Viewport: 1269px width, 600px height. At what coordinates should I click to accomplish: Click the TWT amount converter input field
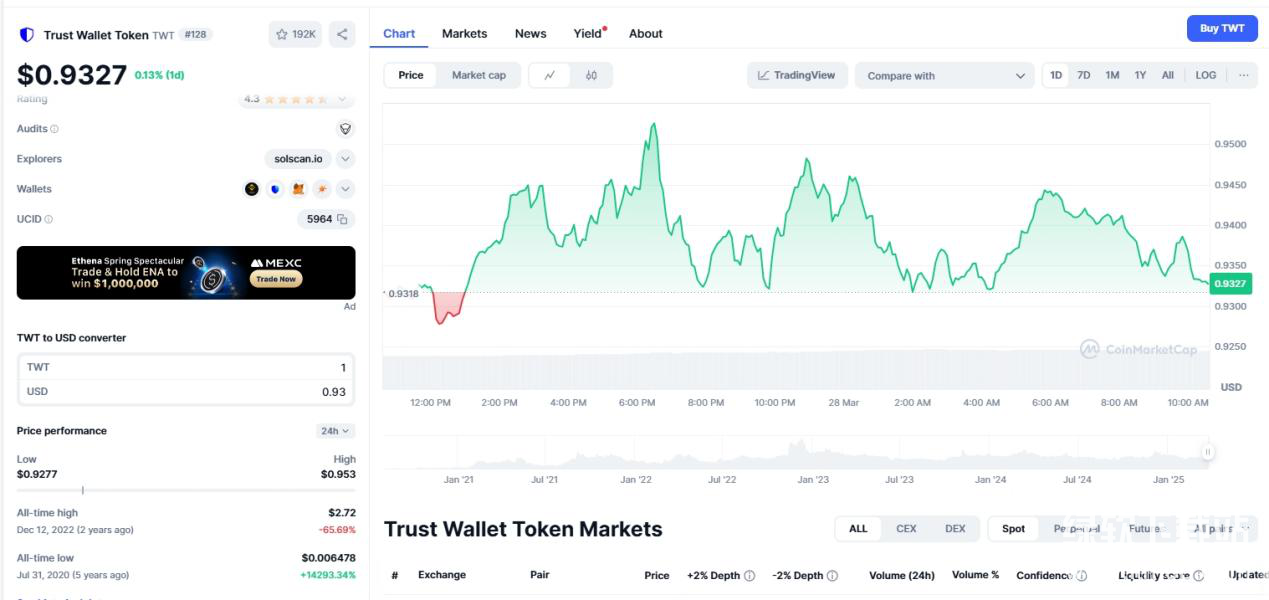point(186,368)
